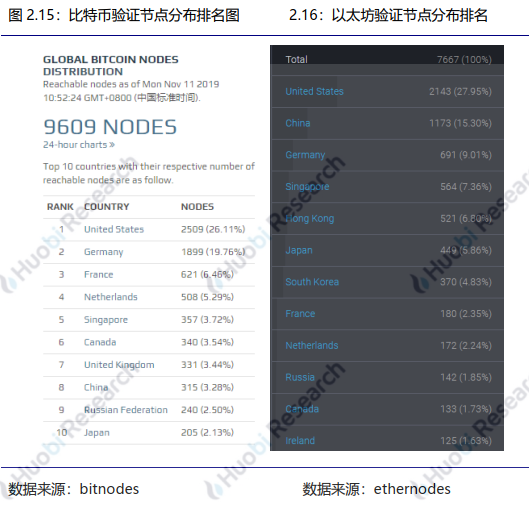The width and height of the screenshot is (529, 505).
Task: Click the Total row in Ethereum panel
Action: [x=387, y=60]
